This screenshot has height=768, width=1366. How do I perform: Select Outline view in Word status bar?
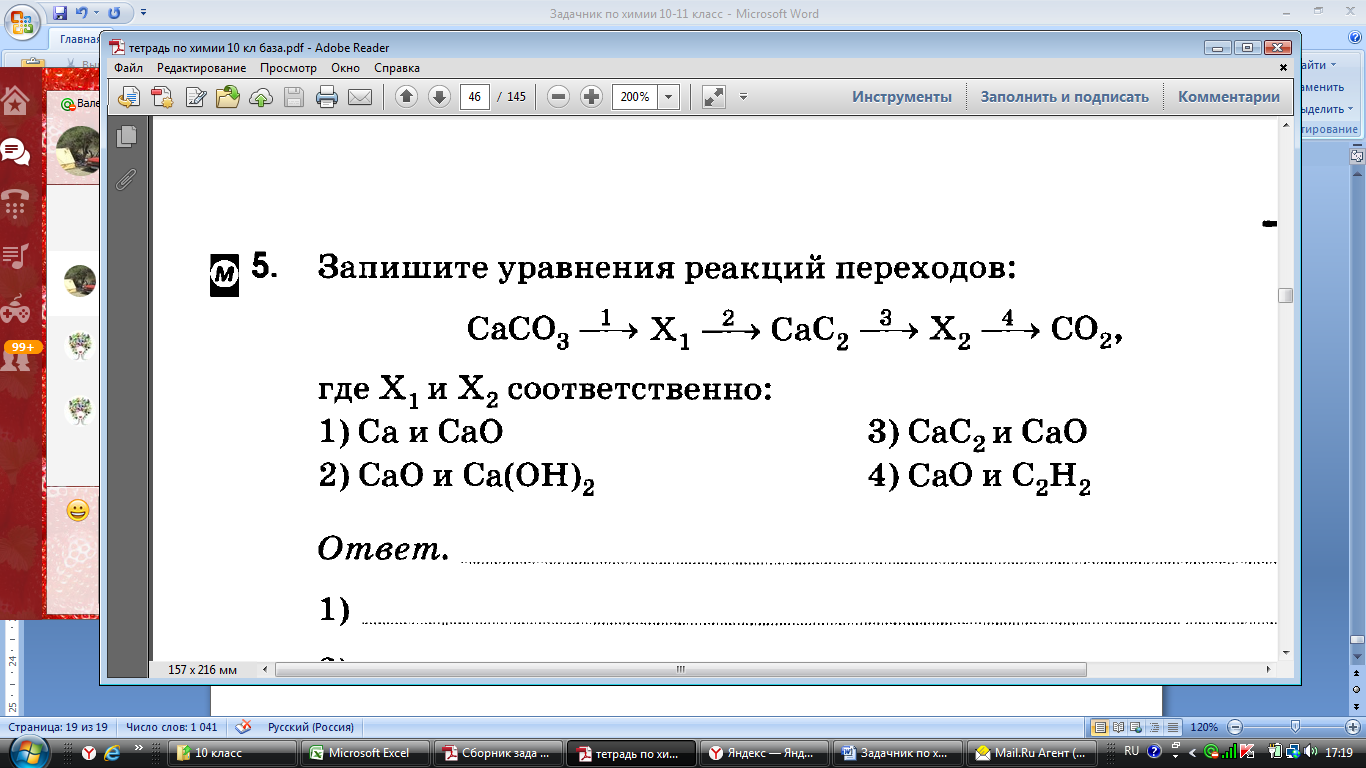click(1155, 727)
